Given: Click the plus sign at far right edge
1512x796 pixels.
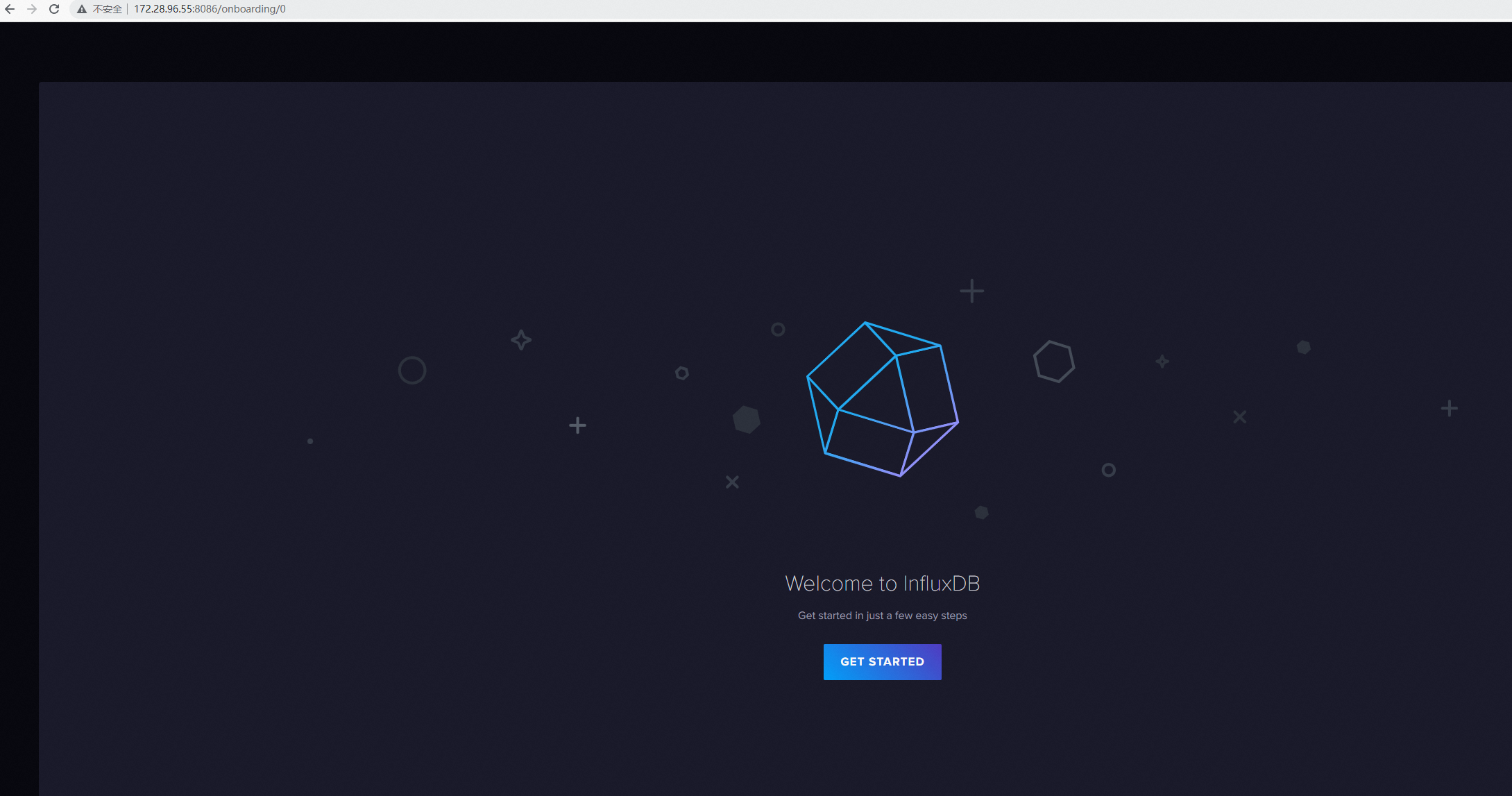Looking at the screenshot, I should coord(1449,408).
